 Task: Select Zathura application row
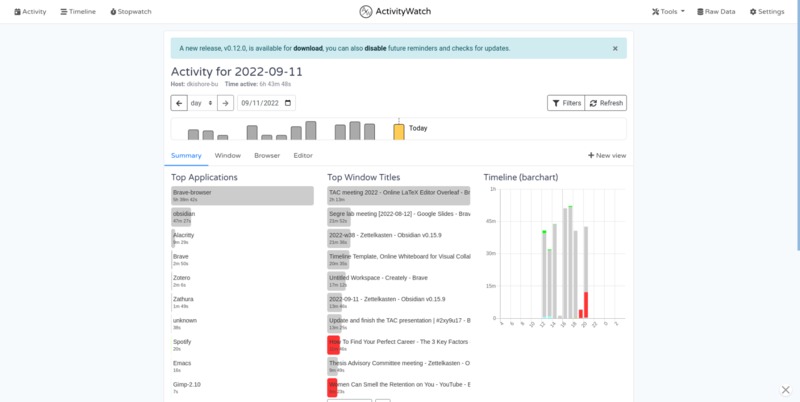242,303
